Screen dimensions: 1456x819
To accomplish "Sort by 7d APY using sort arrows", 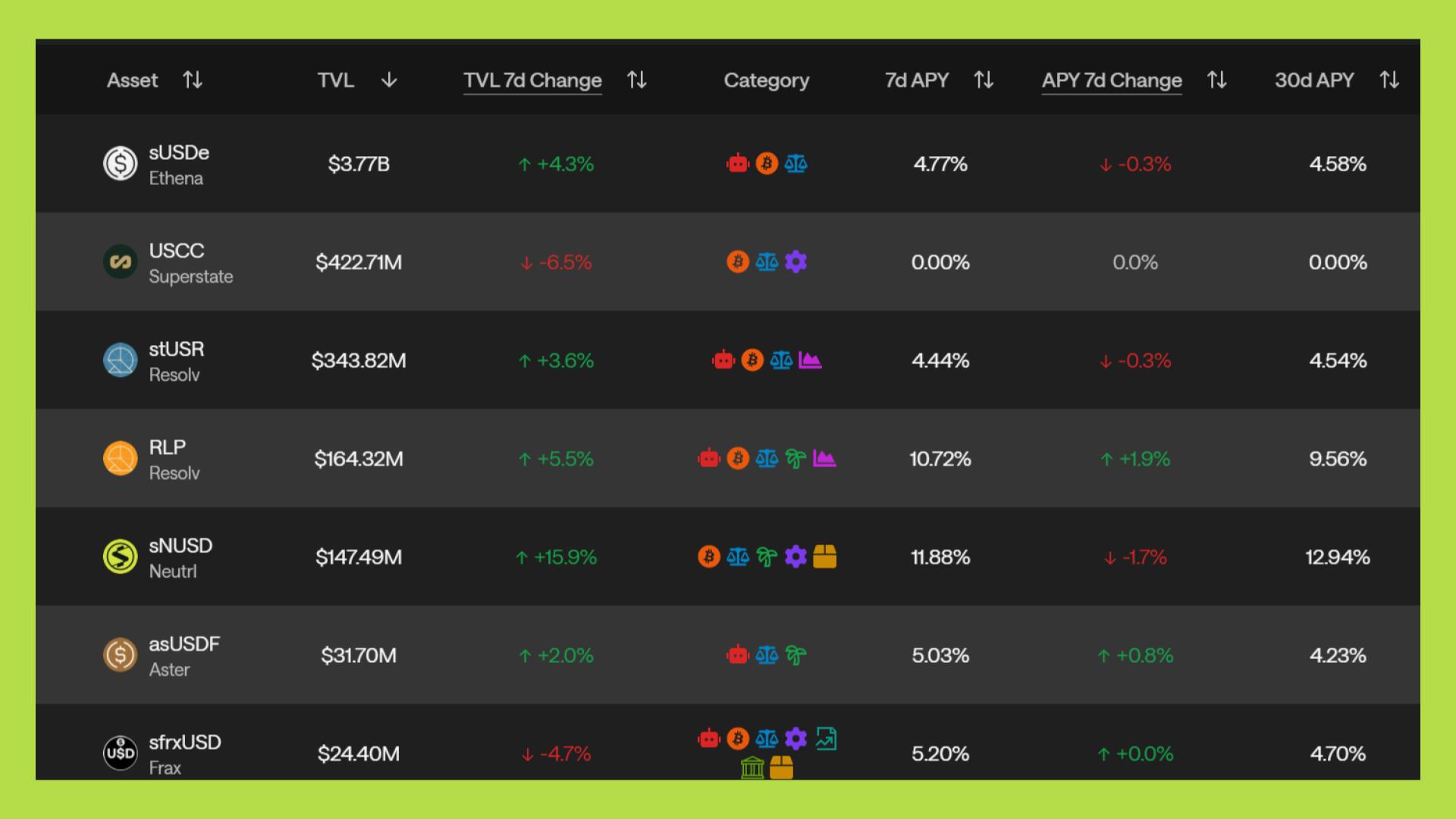I will click(x=984, y=80).
